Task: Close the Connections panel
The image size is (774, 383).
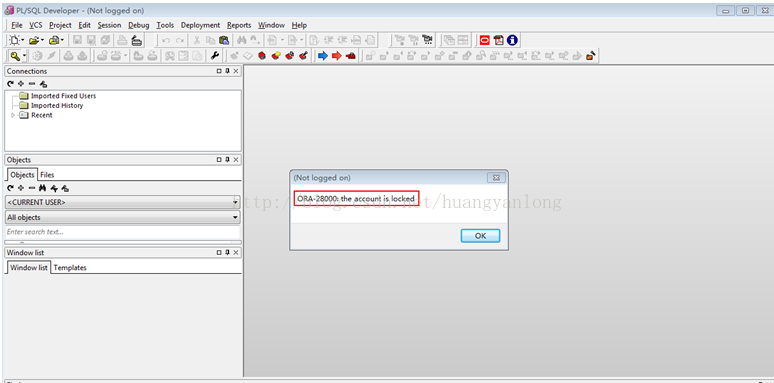Action: tap(236, 71)
